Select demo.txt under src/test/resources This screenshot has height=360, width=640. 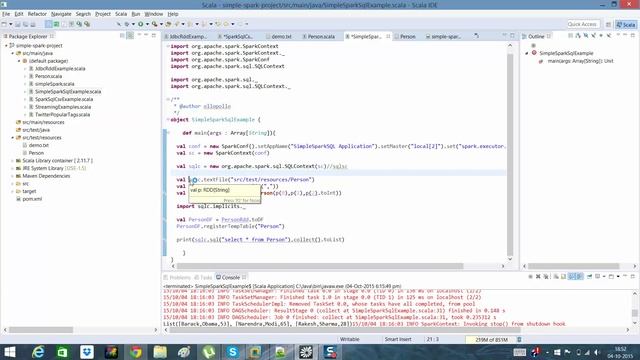[x=38, y=145]
